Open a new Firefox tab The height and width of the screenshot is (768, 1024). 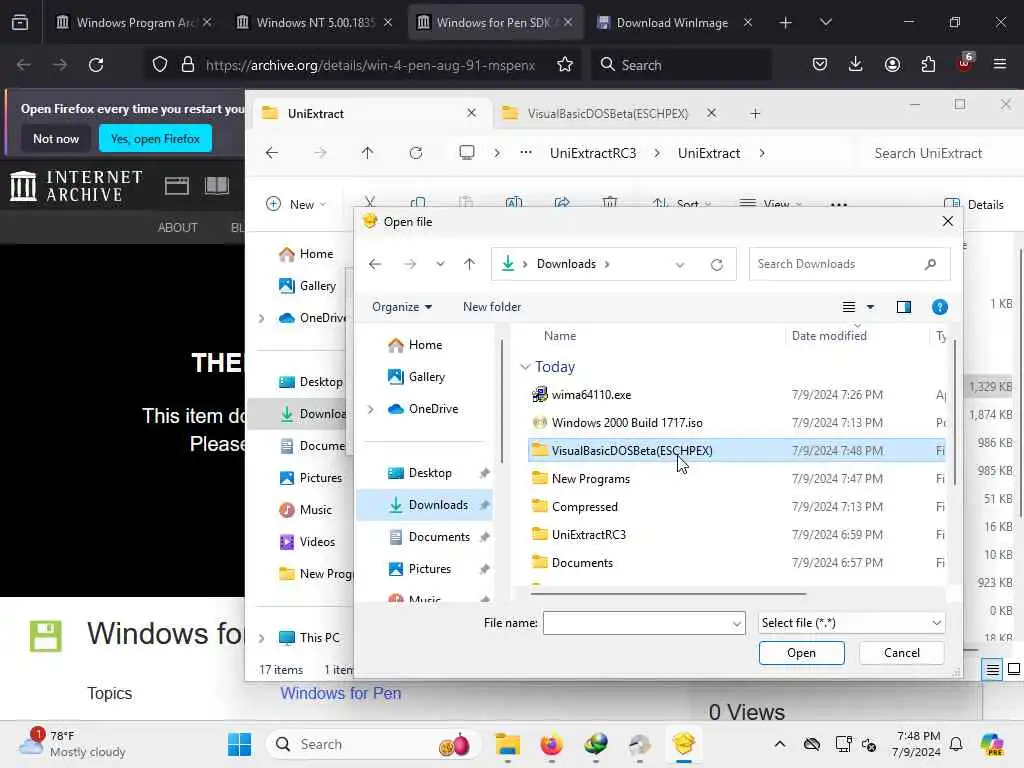point(785,23)
